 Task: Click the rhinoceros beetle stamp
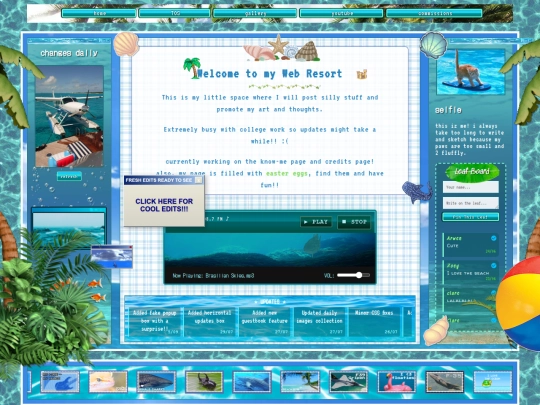204,382
